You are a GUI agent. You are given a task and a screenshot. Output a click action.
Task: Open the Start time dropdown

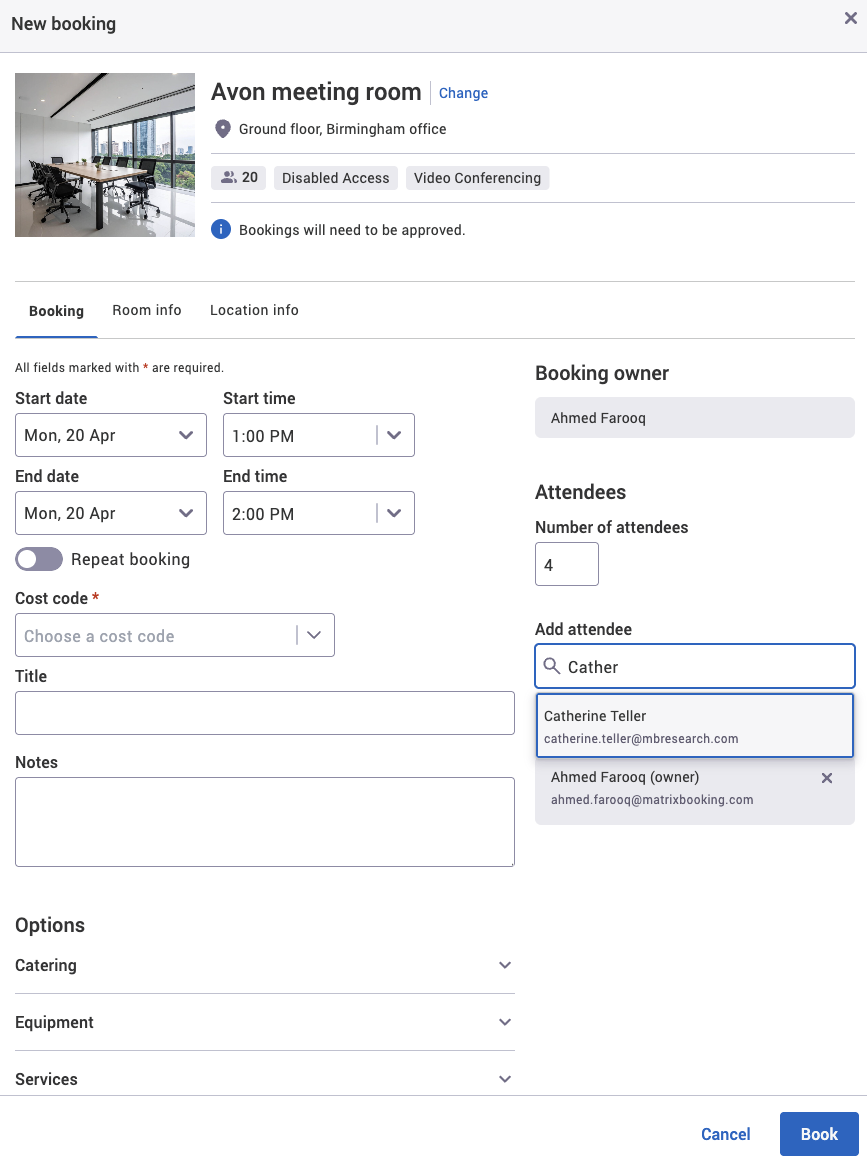319,435
